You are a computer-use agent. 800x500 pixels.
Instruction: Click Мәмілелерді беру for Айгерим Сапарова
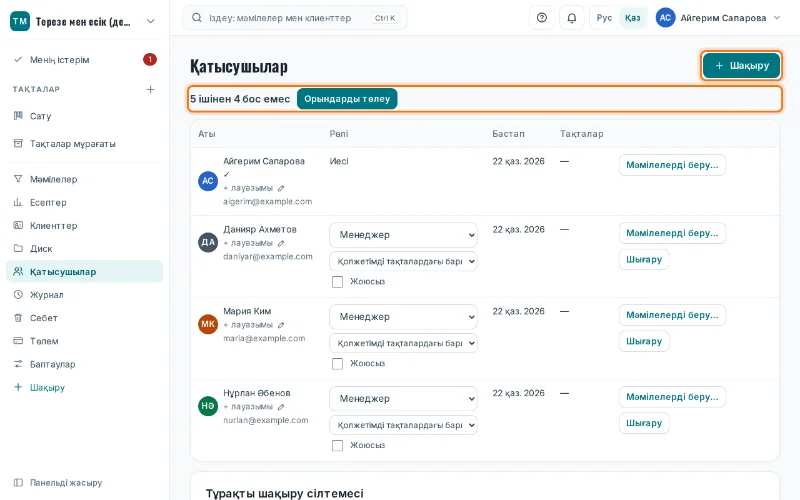point(672,165)
